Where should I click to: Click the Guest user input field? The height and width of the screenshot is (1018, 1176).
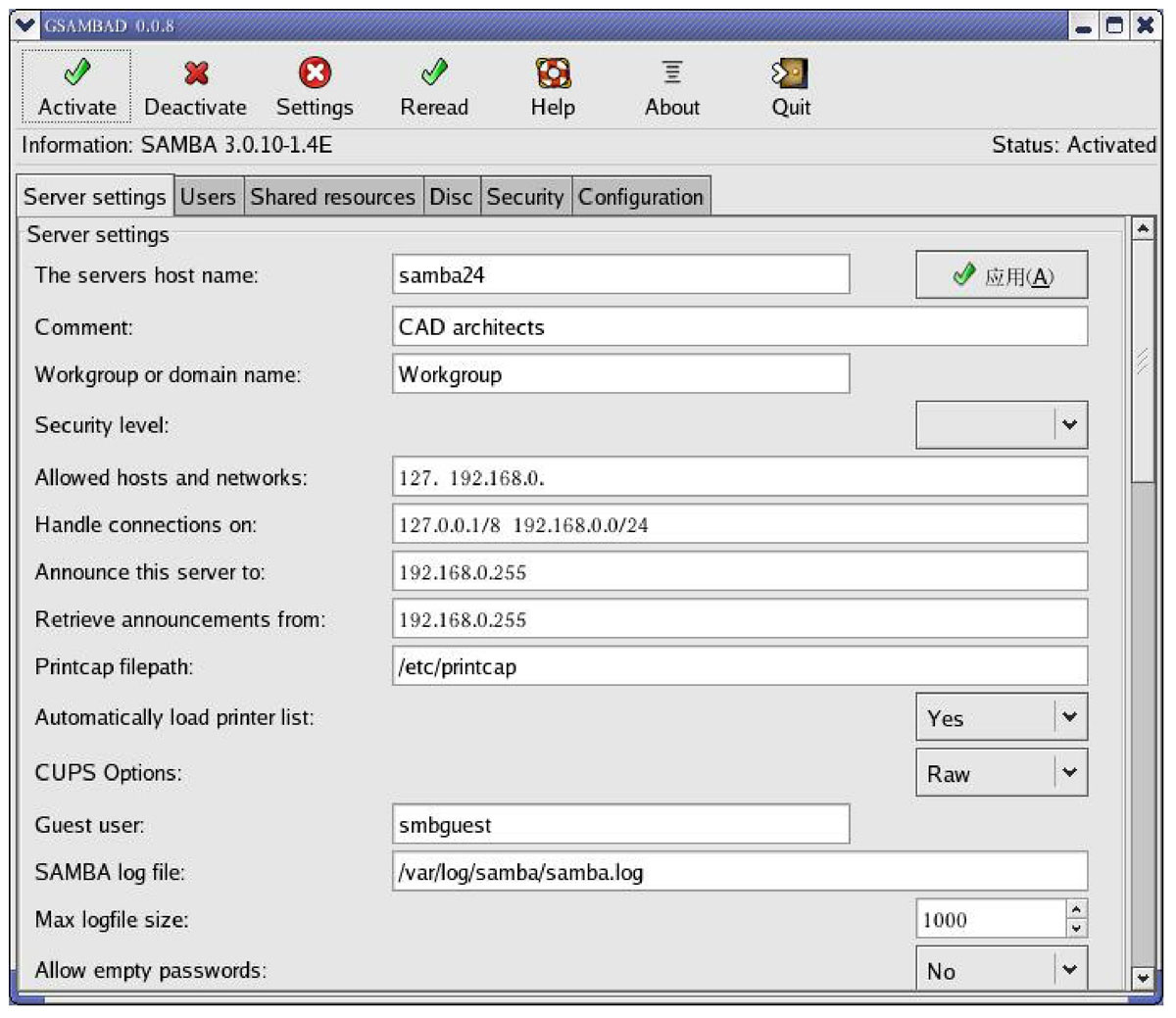tap(620, 825)
